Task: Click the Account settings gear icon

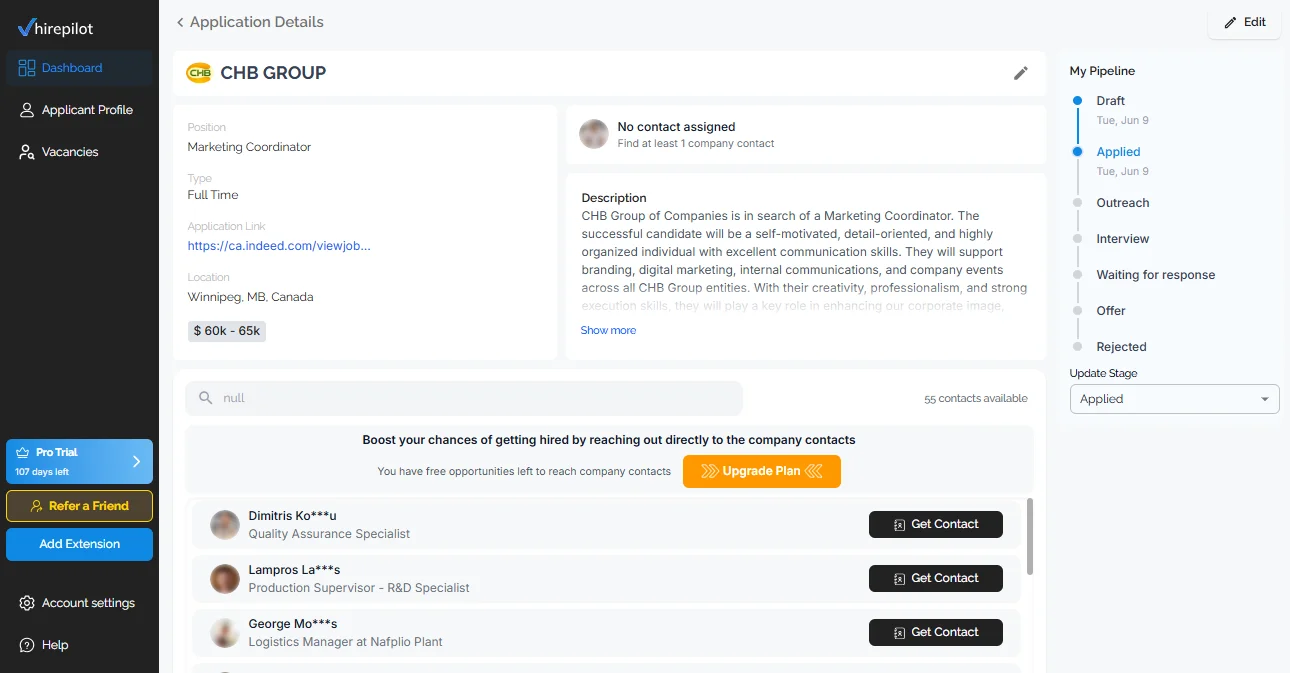Action: click(x=27, y=603)
